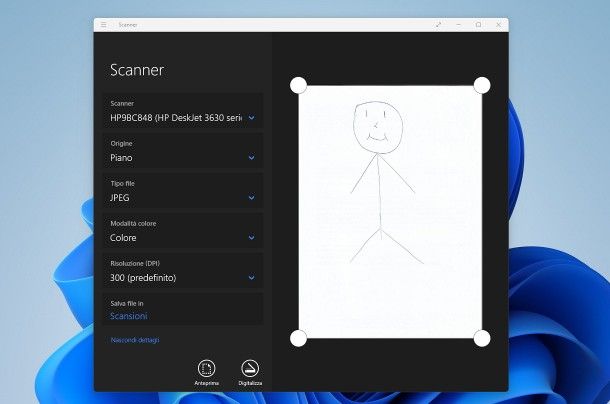Click the top-left crop handle
The height and width of the screenshot is (404, 610).
point(298,85)
